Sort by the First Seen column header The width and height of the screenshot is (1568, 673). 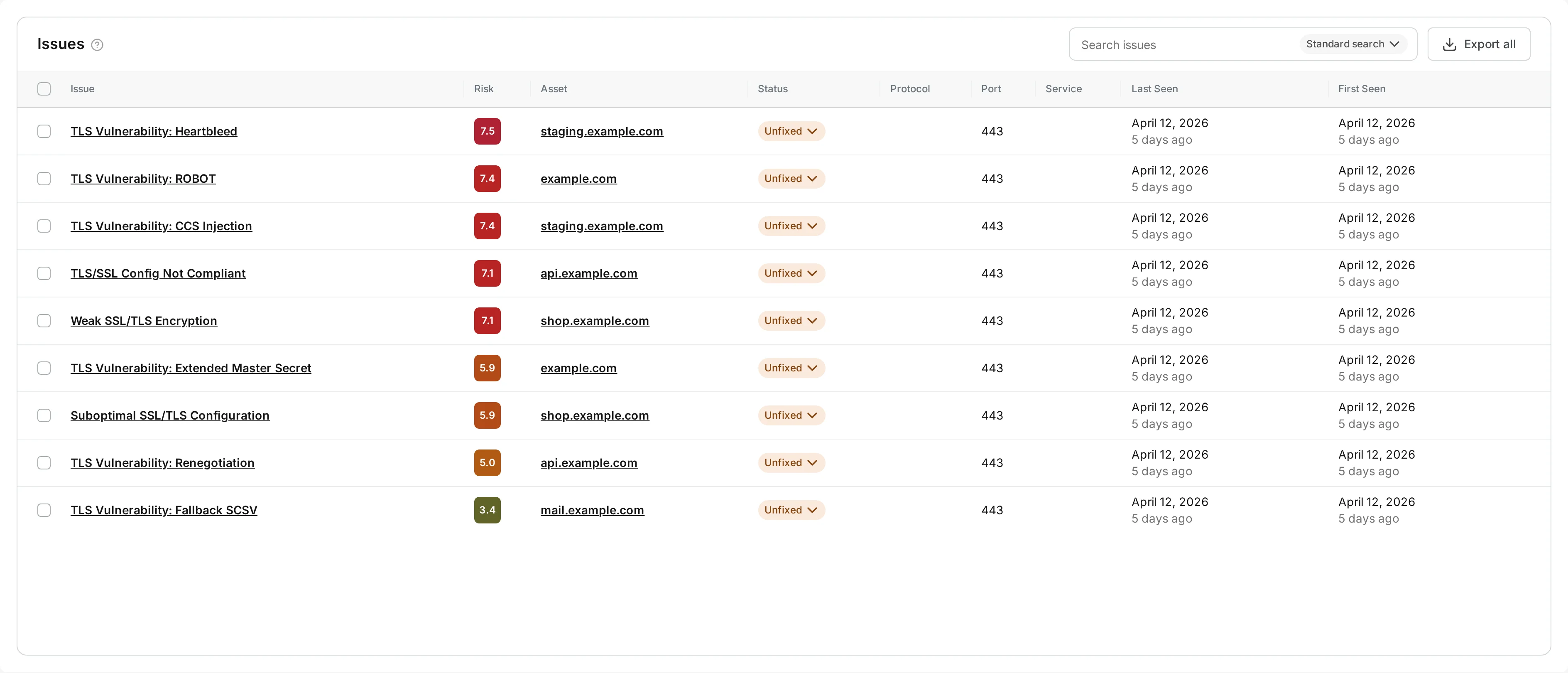[x=1361, y=89]
